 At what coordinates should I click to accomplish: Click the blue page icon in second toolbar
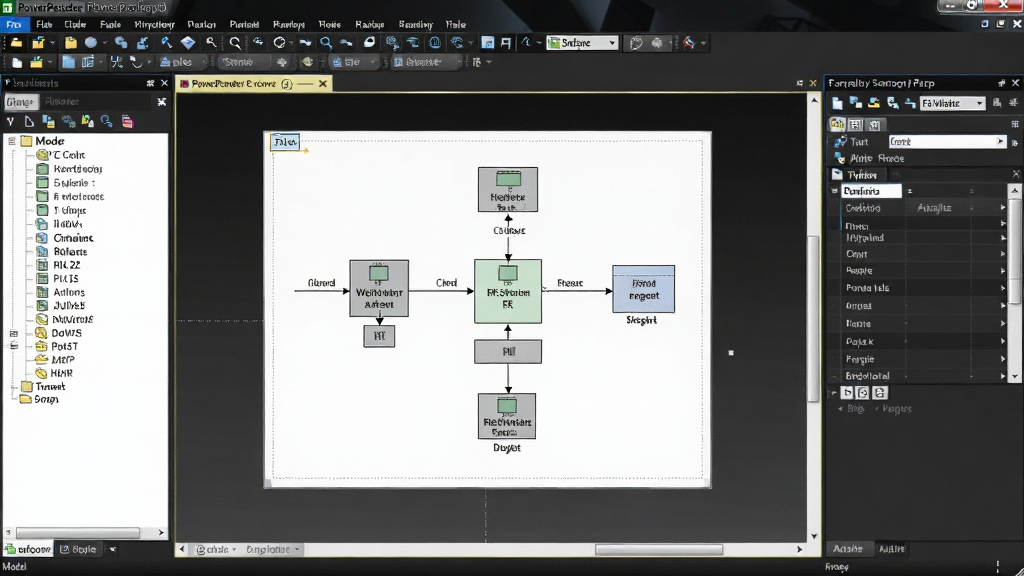[68, 62]
